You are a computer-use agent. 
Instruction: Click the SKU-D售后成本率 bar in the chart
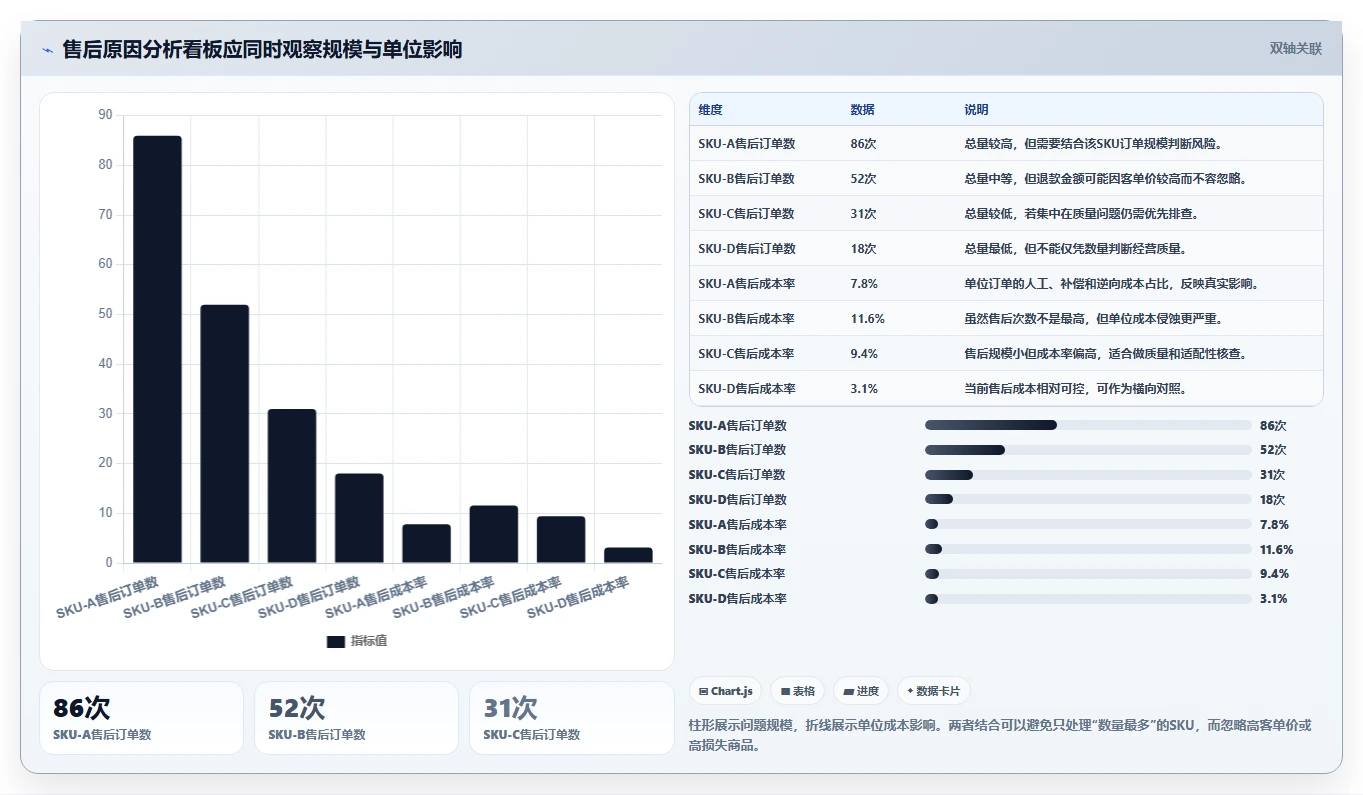tap(628, 555)
